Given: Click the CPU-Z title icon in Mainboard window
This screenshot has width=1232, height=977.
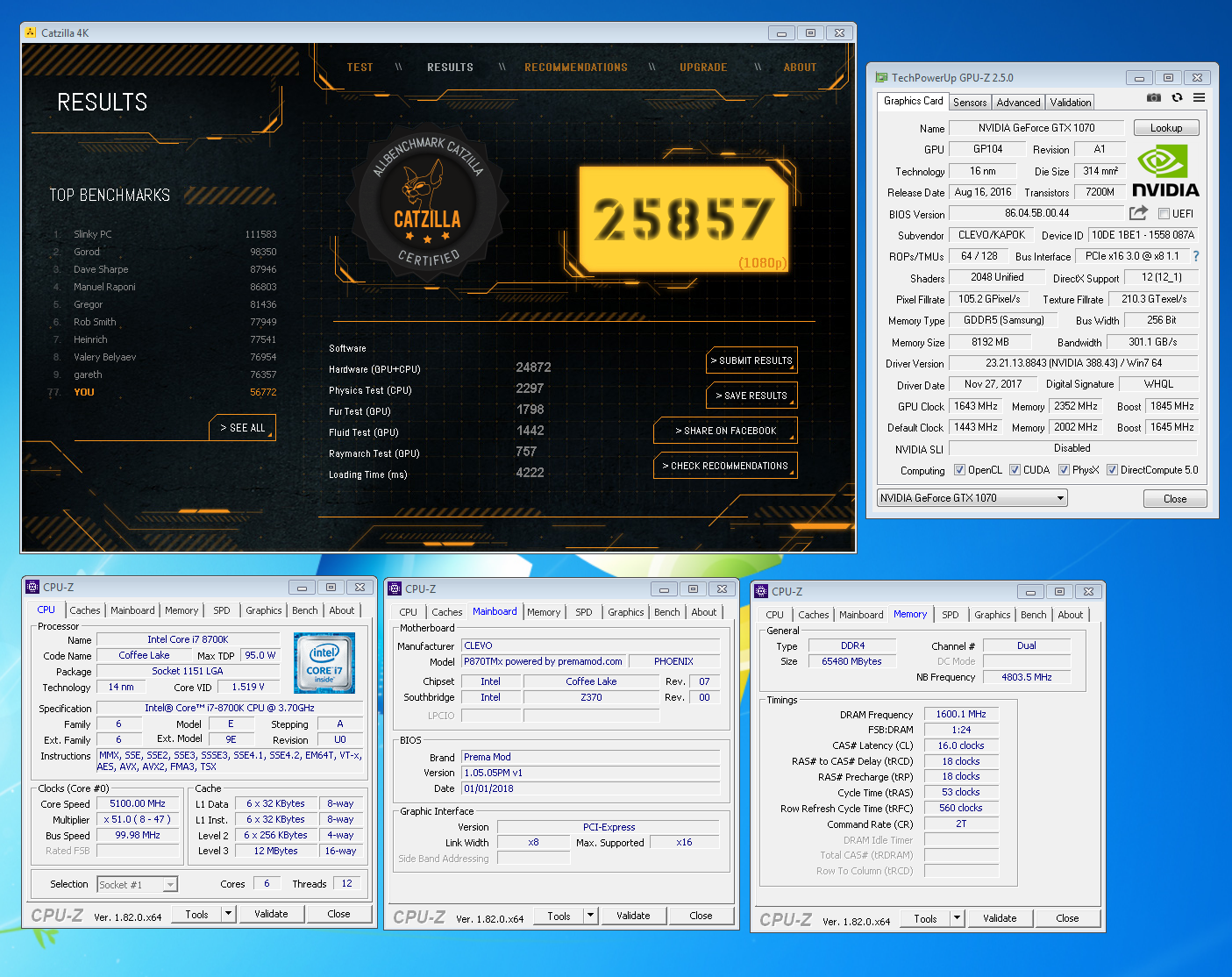Looking at the screenshot, I should 395,588.
